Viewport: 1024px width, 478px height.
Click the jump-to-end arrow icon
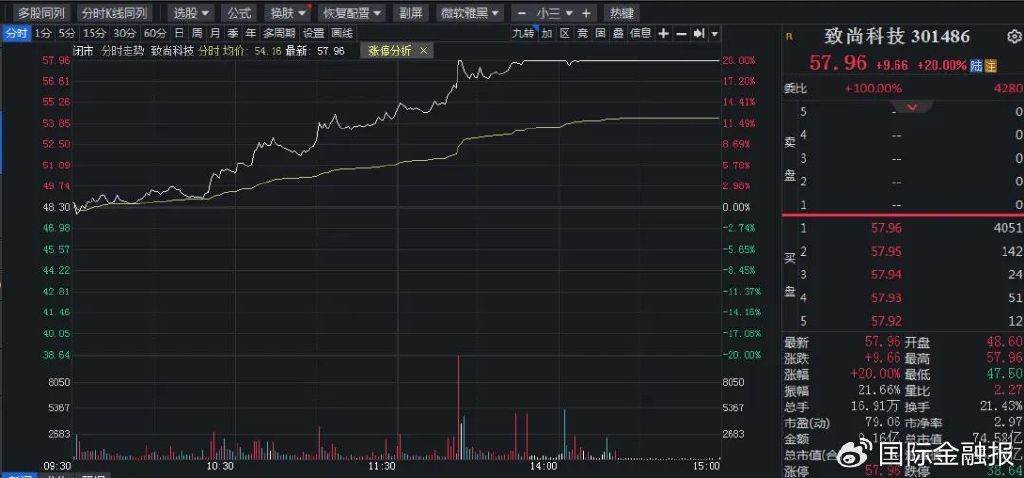700,33
